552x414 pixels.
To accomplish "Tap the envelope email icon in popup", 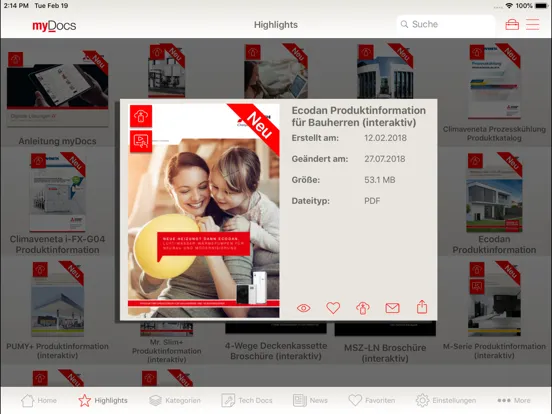I will click(392, 308).
